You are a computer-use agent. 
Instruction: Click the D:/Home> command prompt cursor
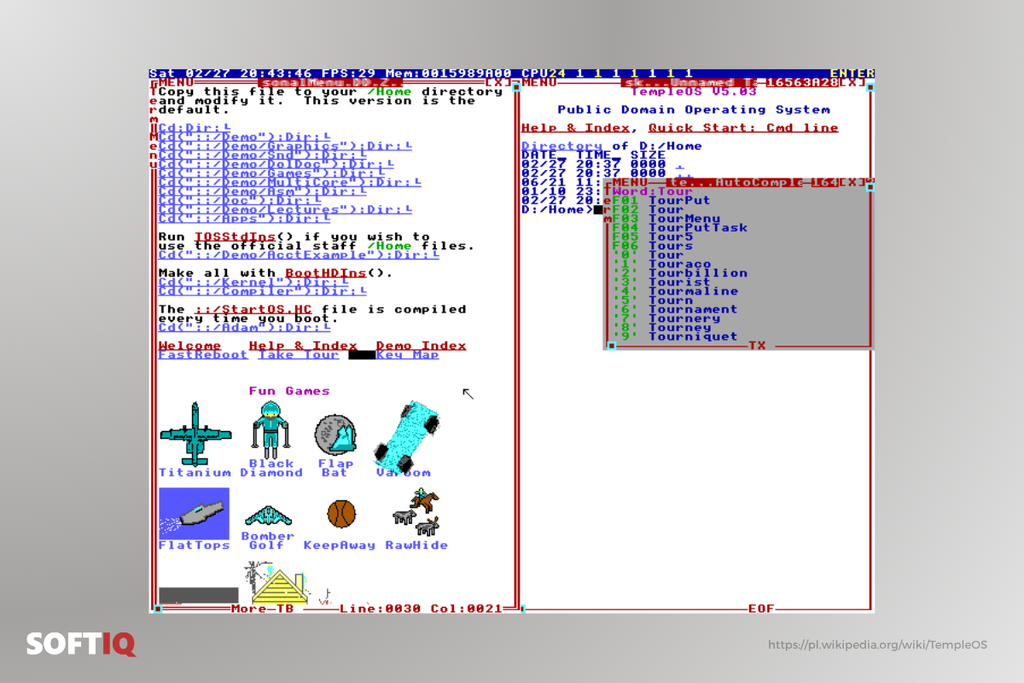click(x=598, y=210)
